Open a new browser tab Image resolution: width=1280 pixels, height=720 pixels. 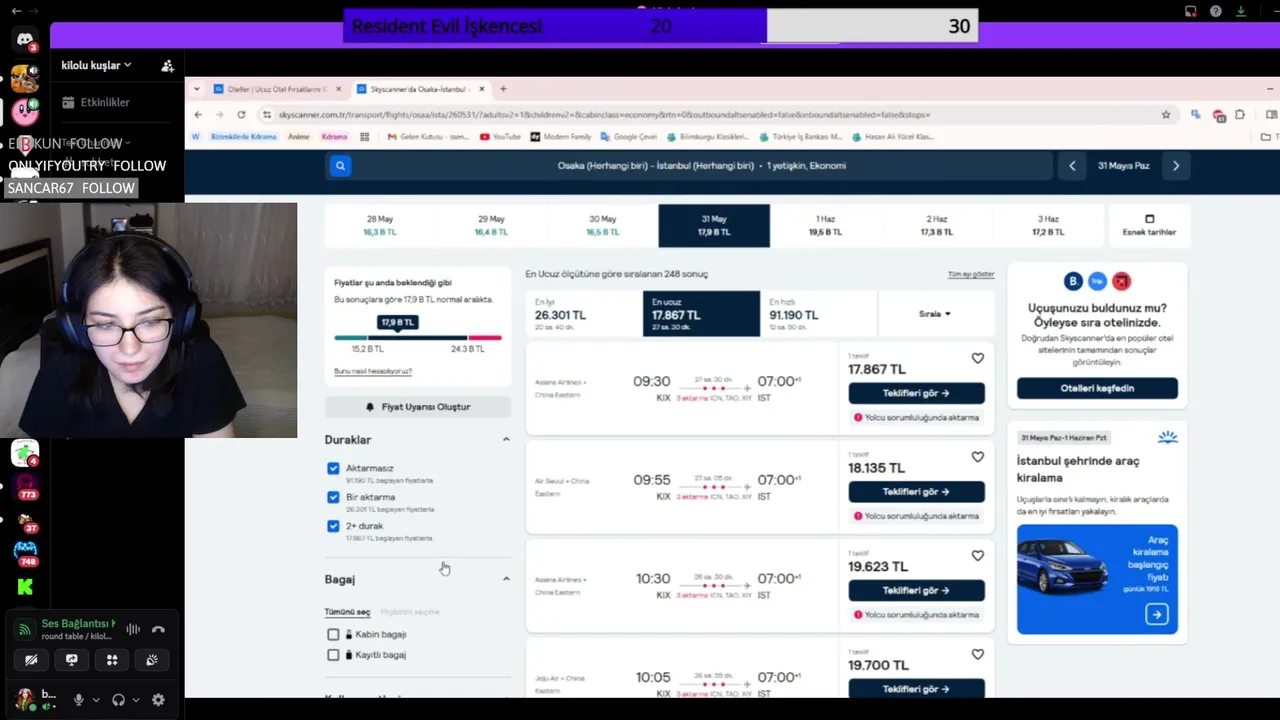(503, 89)
